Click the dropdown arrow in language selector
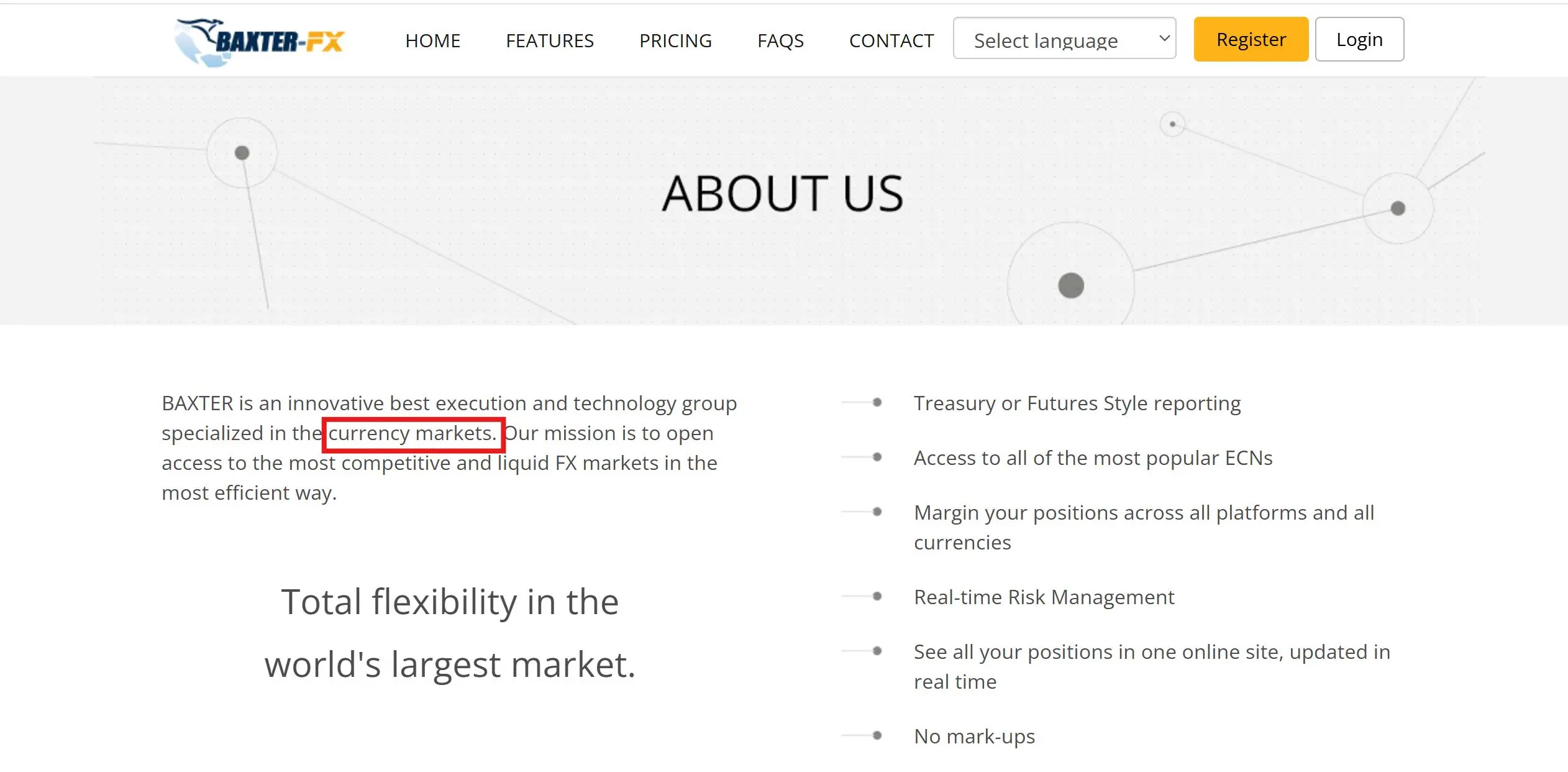The height and width of the screenshot is (772, 1568). point(1164,39)
